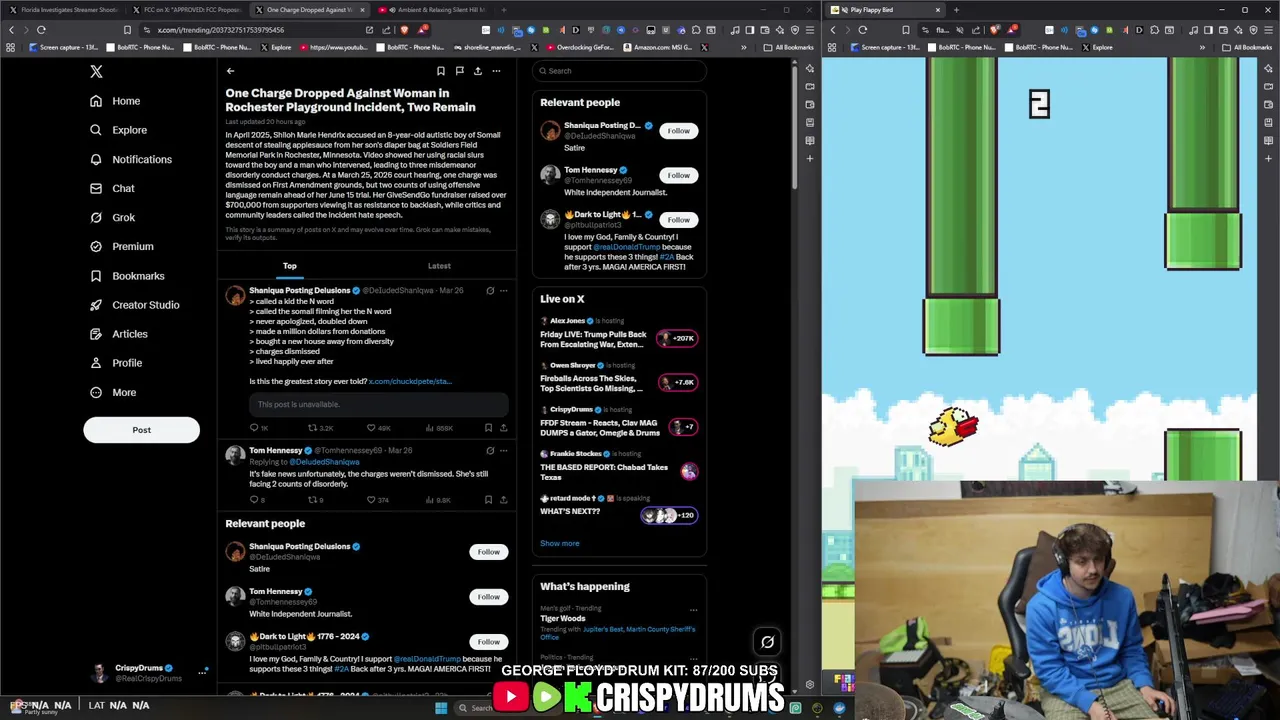Screen dimensions: 1280x720
Task: Open Chat in the X sidebar
Action: (112, 188)
